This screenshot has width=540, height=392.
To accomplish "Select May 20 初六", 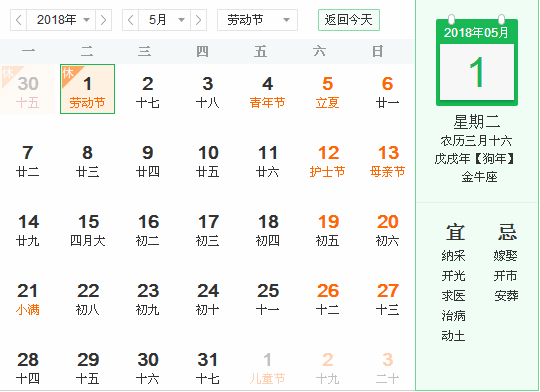I will pos(387,230).
